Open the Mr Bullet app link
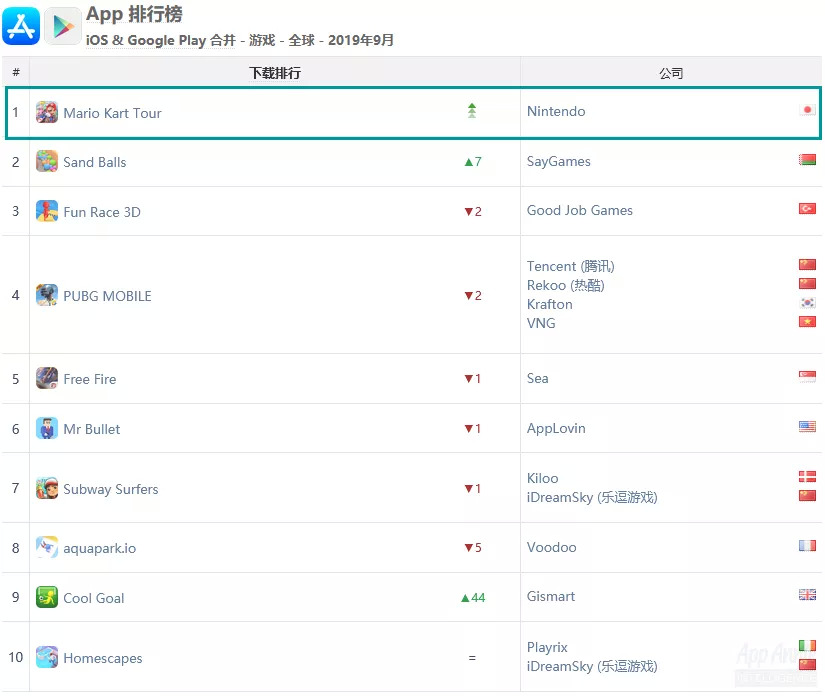This screenshot has width=825, height=696. tap(92, 429)
